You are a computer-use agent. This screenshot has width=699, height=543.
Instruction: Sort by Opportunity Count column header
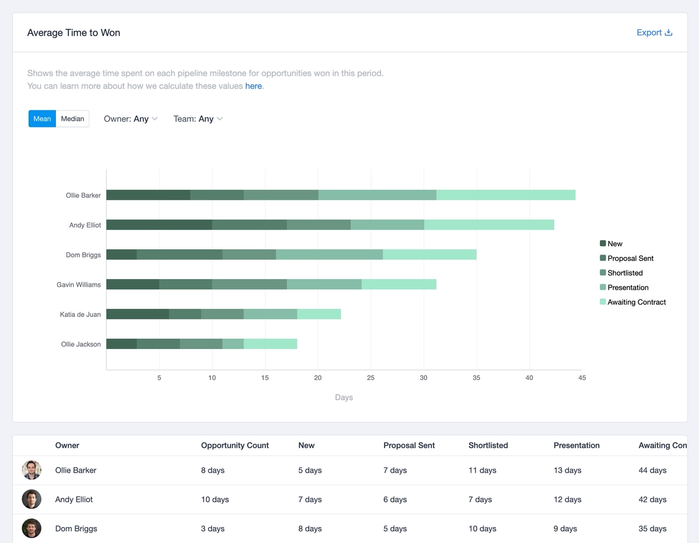tap(234, 445)
